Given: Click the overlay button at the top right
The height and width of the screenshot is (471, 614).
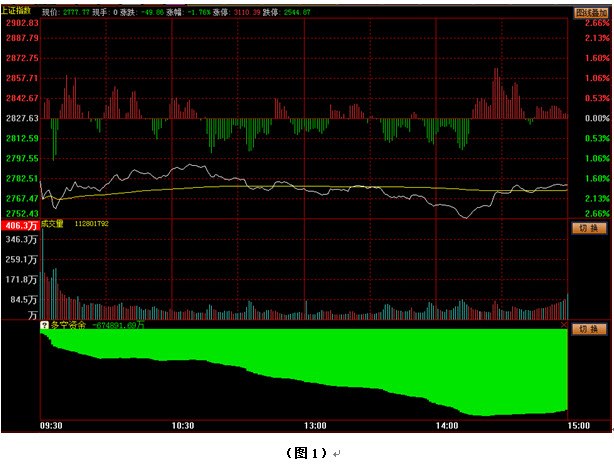Looking at the screenshot, I should click(x=588, y=11).
